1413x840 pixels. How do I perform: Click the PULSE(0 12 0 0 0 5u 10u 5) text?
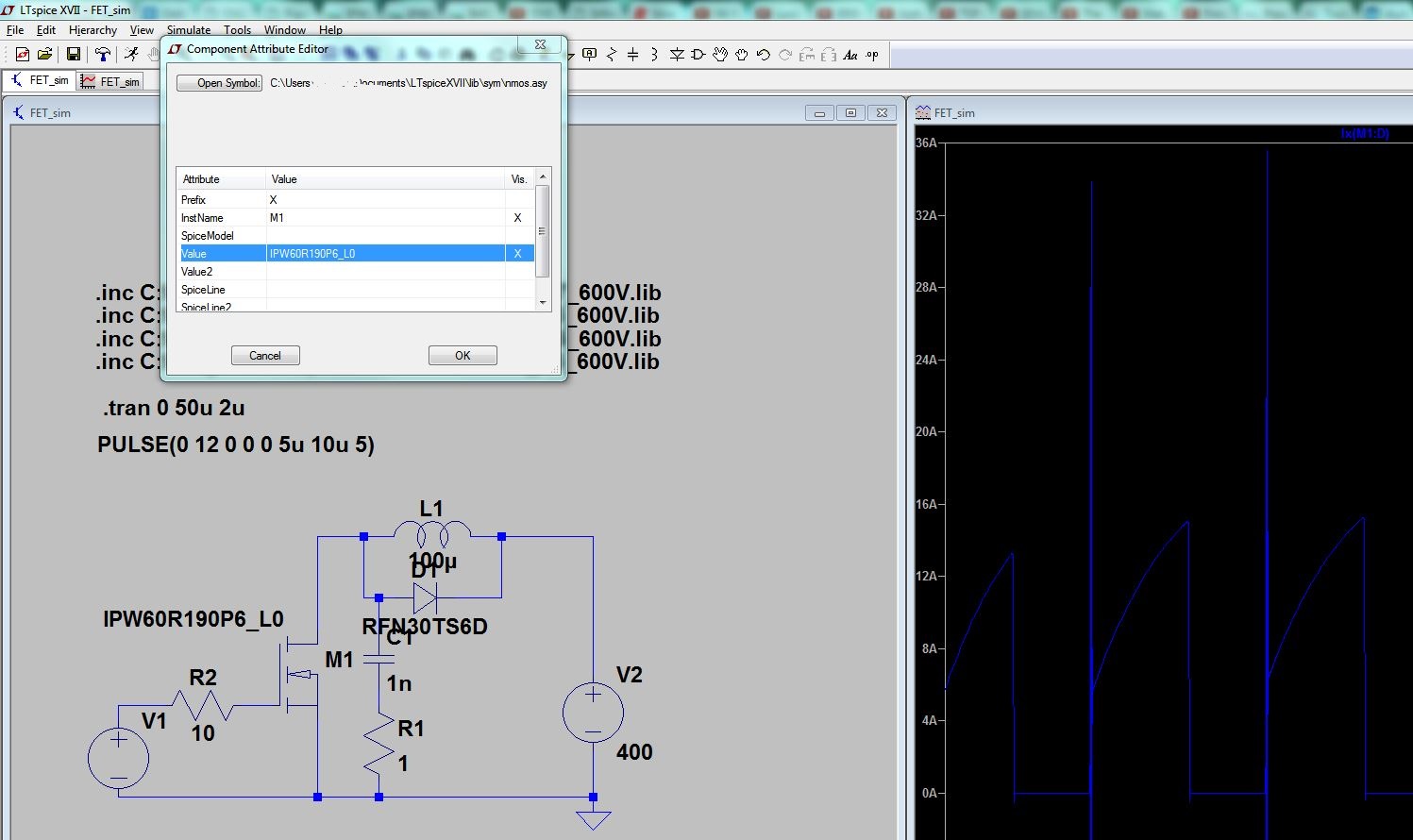tap(236, 445)
